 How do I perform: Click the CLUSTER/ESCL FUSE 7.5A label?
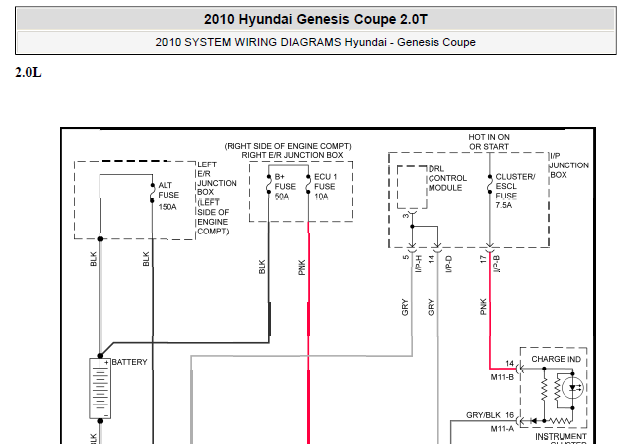coord(515,191)
